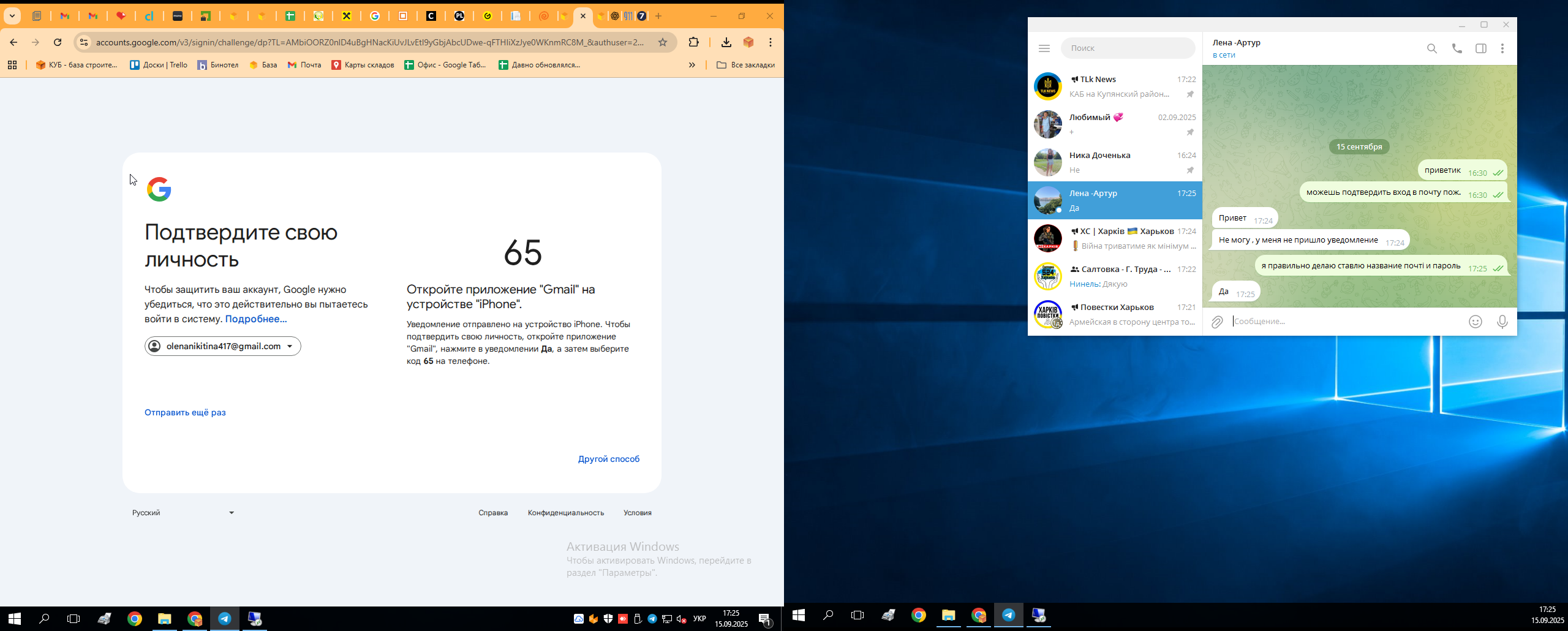Open Chrome extensions puzzle icon
Image resolution: width=1568 pixels, height=631 pixels.
point(693,42)
